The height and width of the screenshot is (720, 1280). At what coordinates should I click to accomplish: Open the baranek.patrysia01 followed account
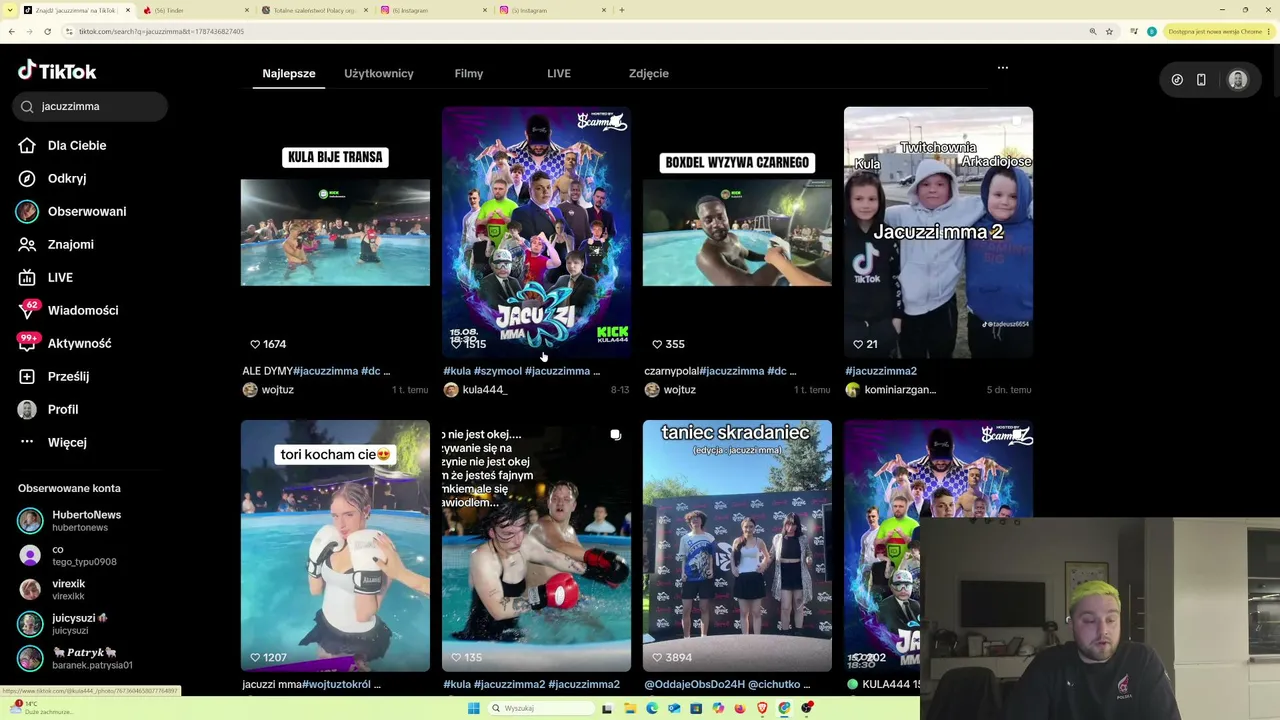point(75,659)
